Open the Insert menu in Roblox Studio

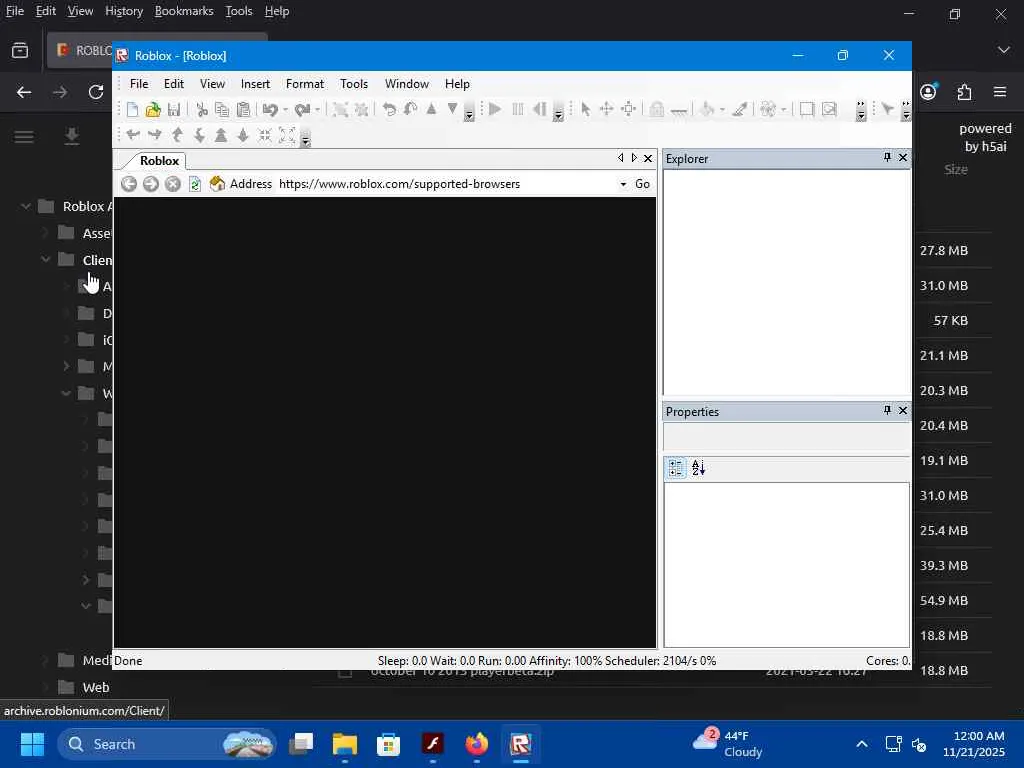click(255, 84)
